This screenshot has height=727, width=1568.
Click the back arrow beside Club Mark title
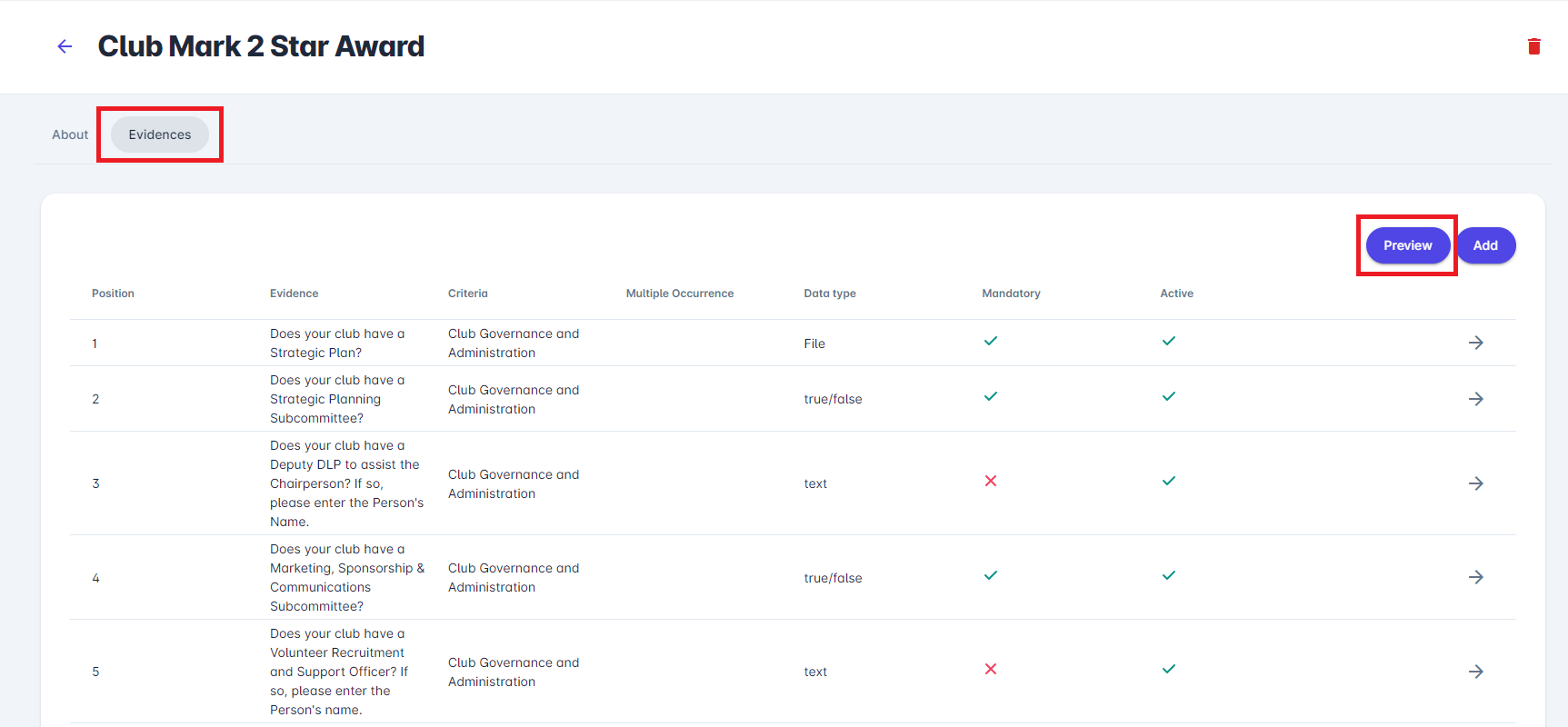(65, 46)
